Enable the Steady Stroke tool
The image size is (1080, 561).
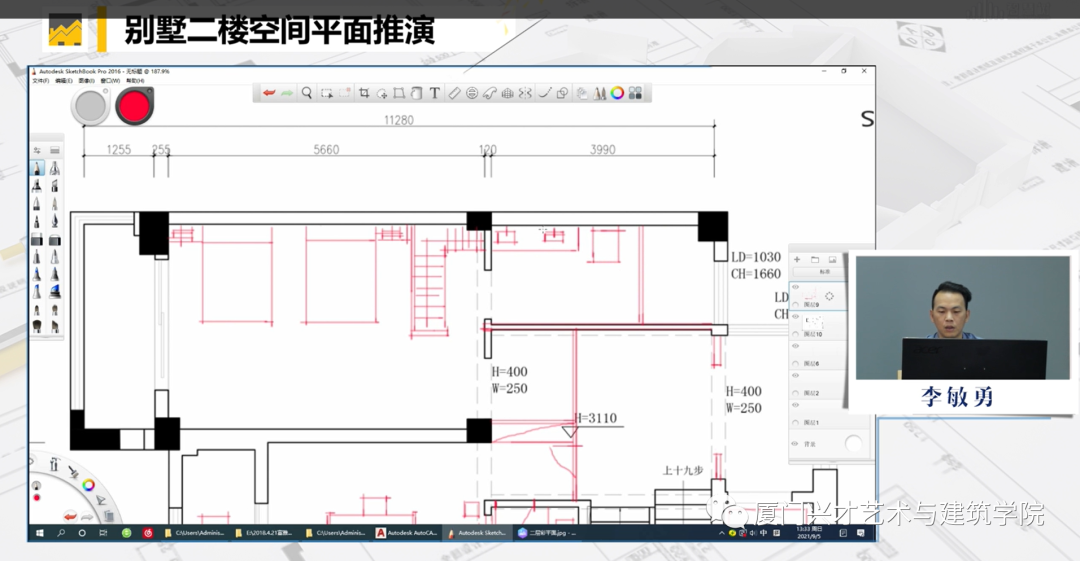544,93
